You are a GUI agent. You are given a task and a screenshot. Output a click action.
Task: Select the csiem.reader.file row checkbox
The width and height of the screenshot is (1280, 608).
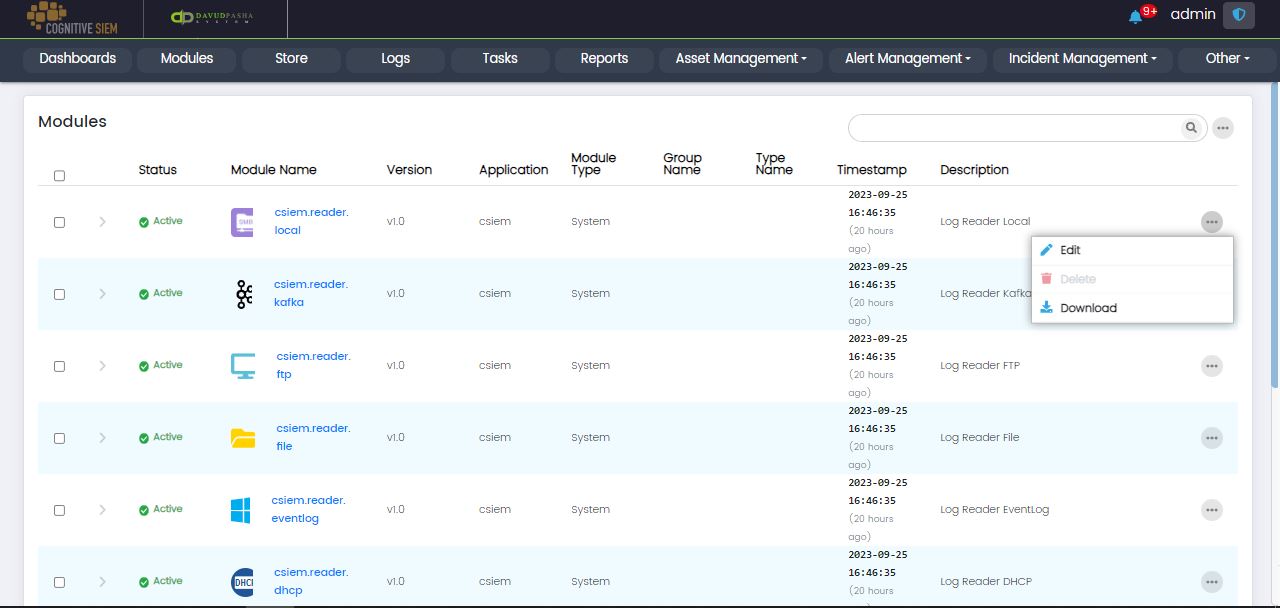[59, 438]
